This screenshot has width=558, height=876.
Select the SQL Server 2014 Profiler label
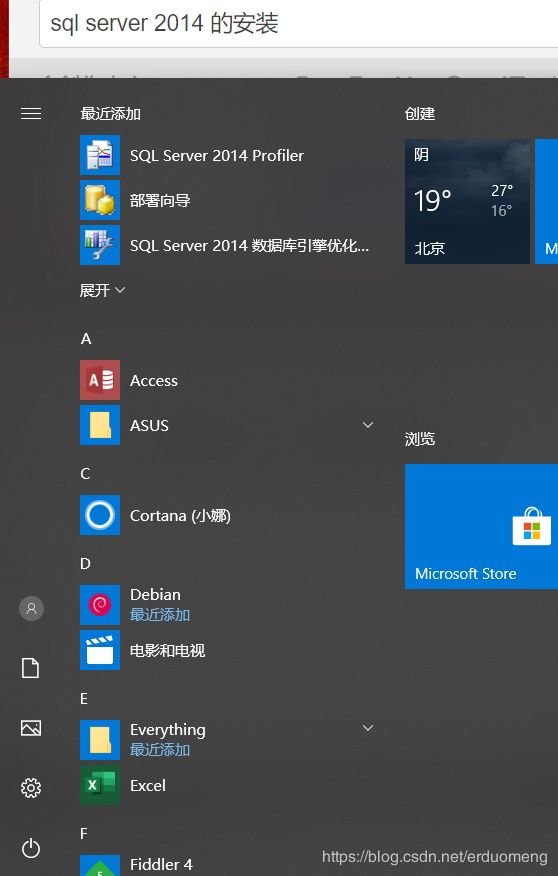point(217,155)
